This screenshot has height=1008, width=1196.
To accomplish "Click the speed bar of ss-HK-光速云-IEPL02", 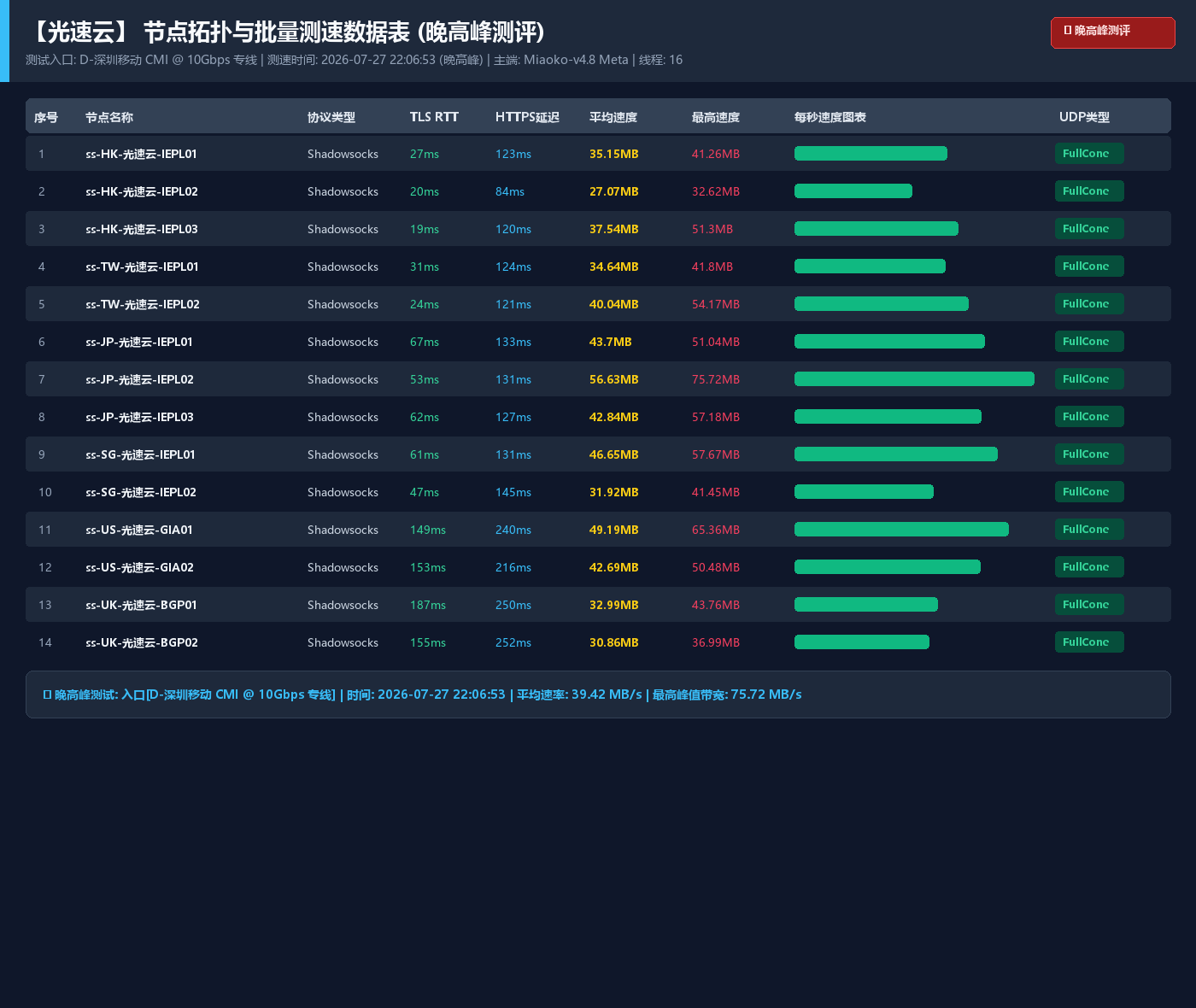I will (x=853, y=191).
